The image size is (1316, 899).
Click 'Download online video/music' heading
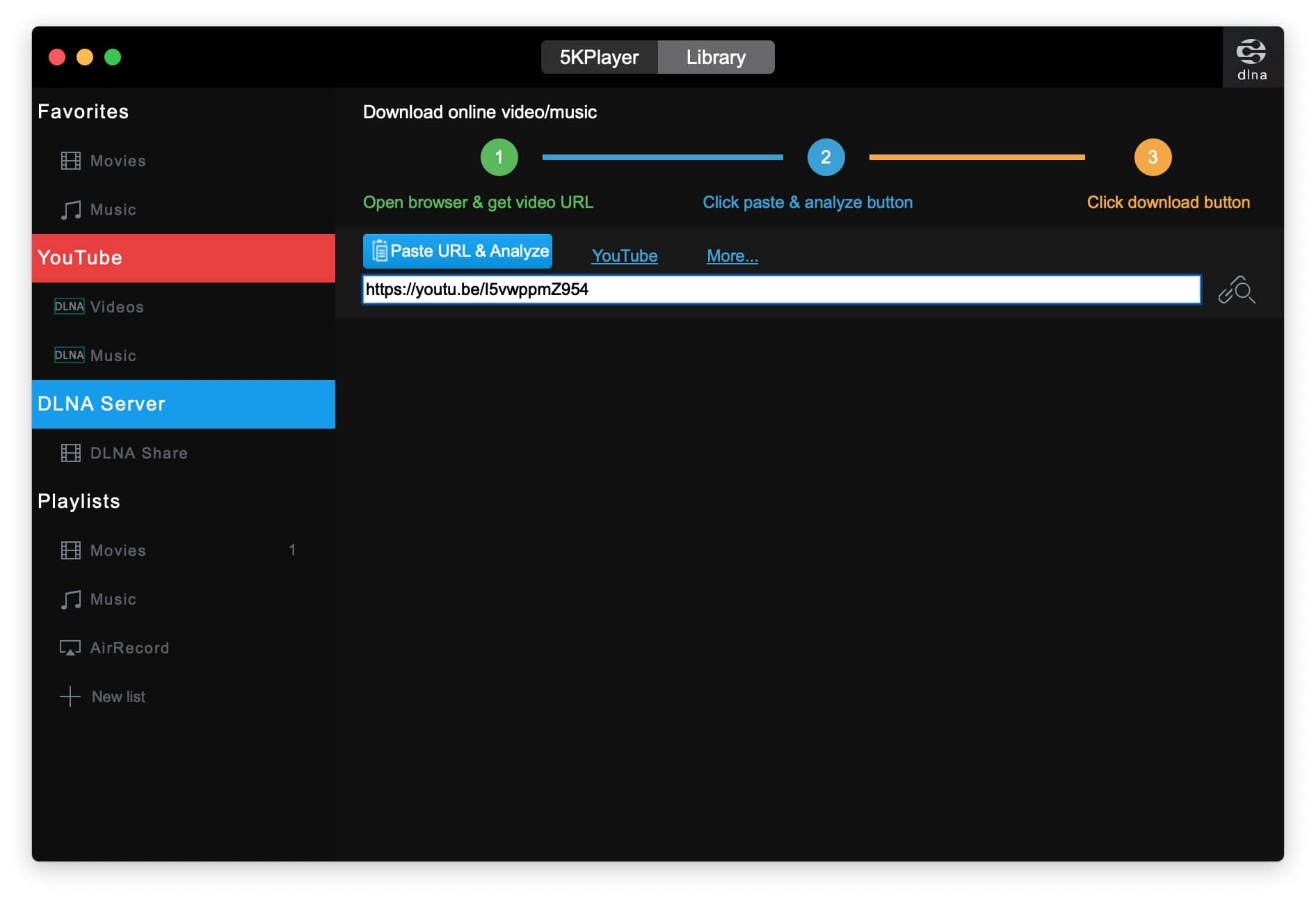pyautogui.click(x=480, y=112)
